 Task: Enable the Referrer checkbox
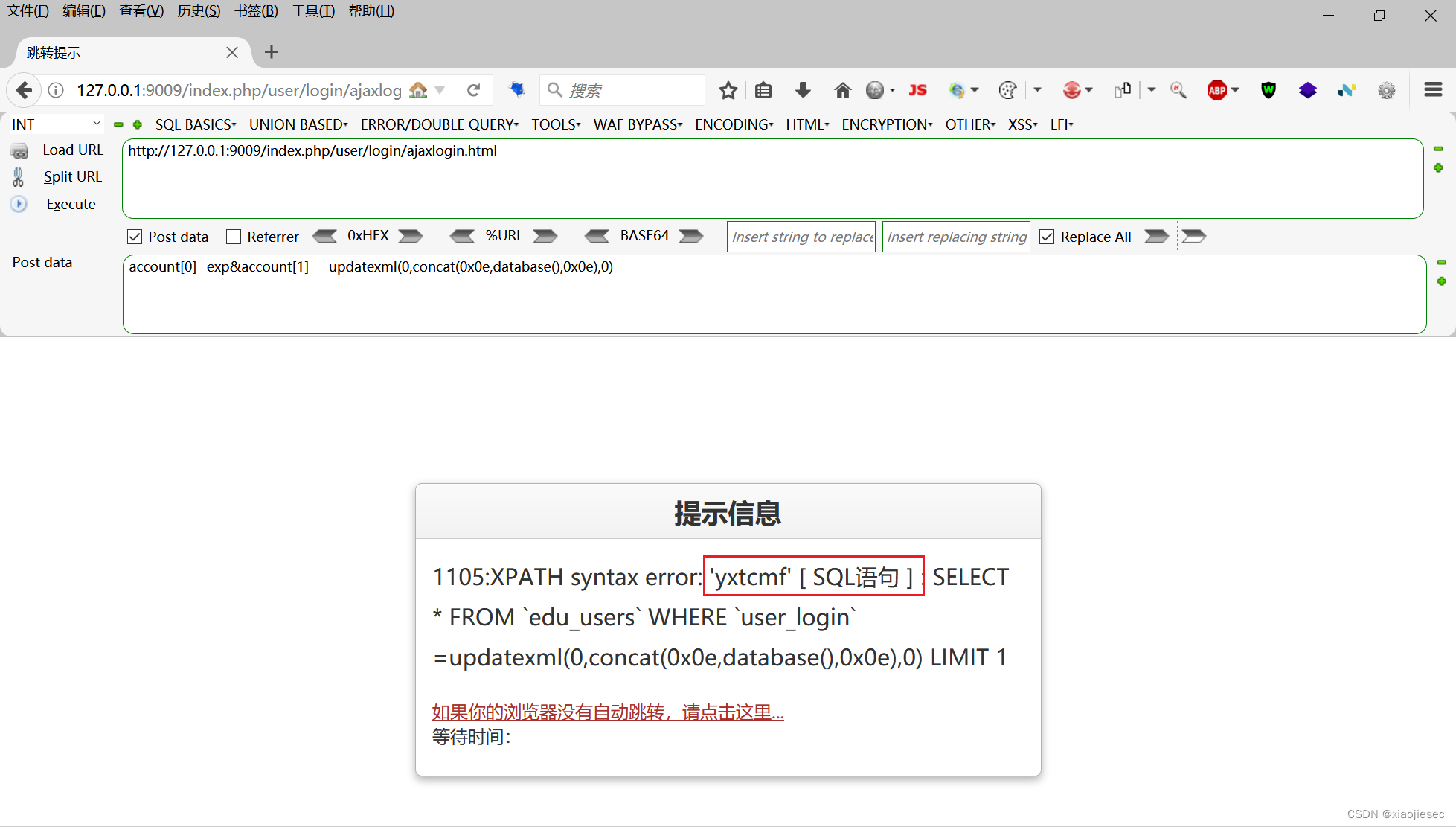pyautogui.click(x=234, y=236)
